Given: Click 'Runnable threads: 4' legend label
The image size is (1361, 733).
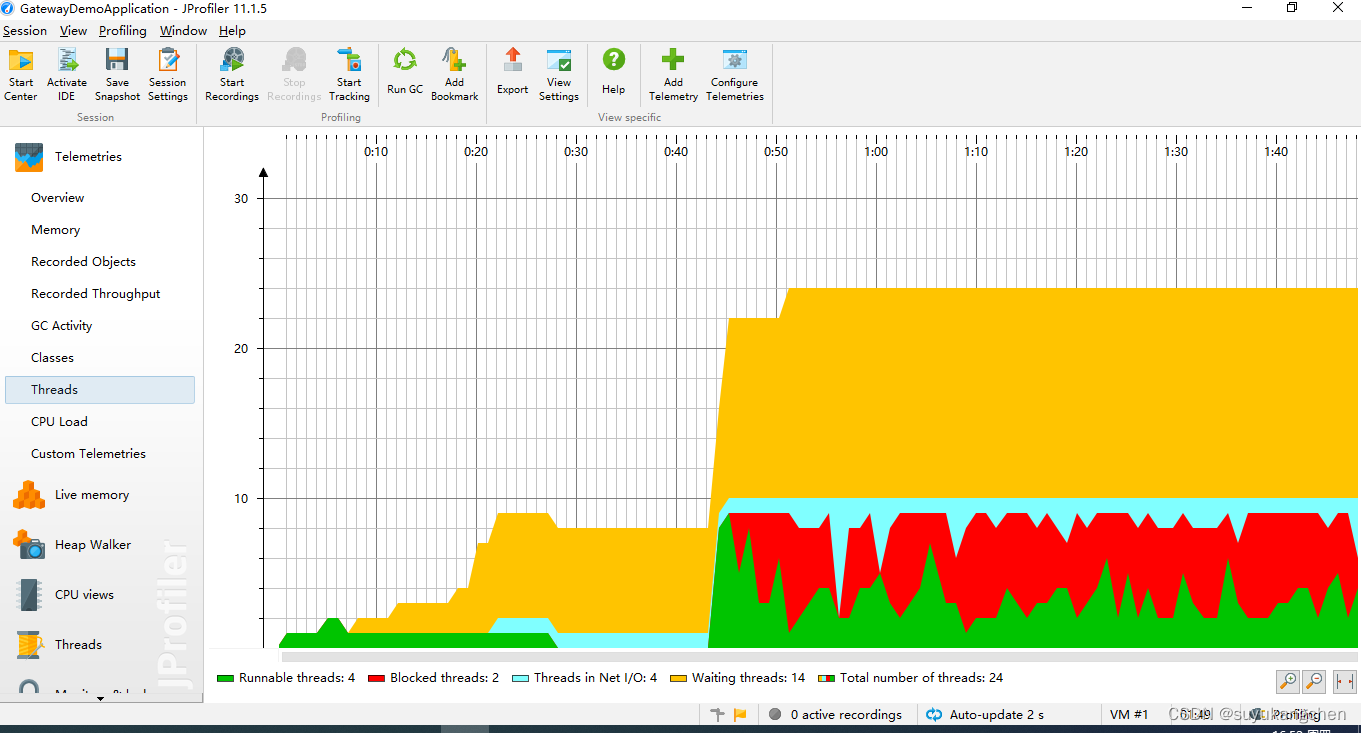Looking at the screenshot, I should pos(297,678).
